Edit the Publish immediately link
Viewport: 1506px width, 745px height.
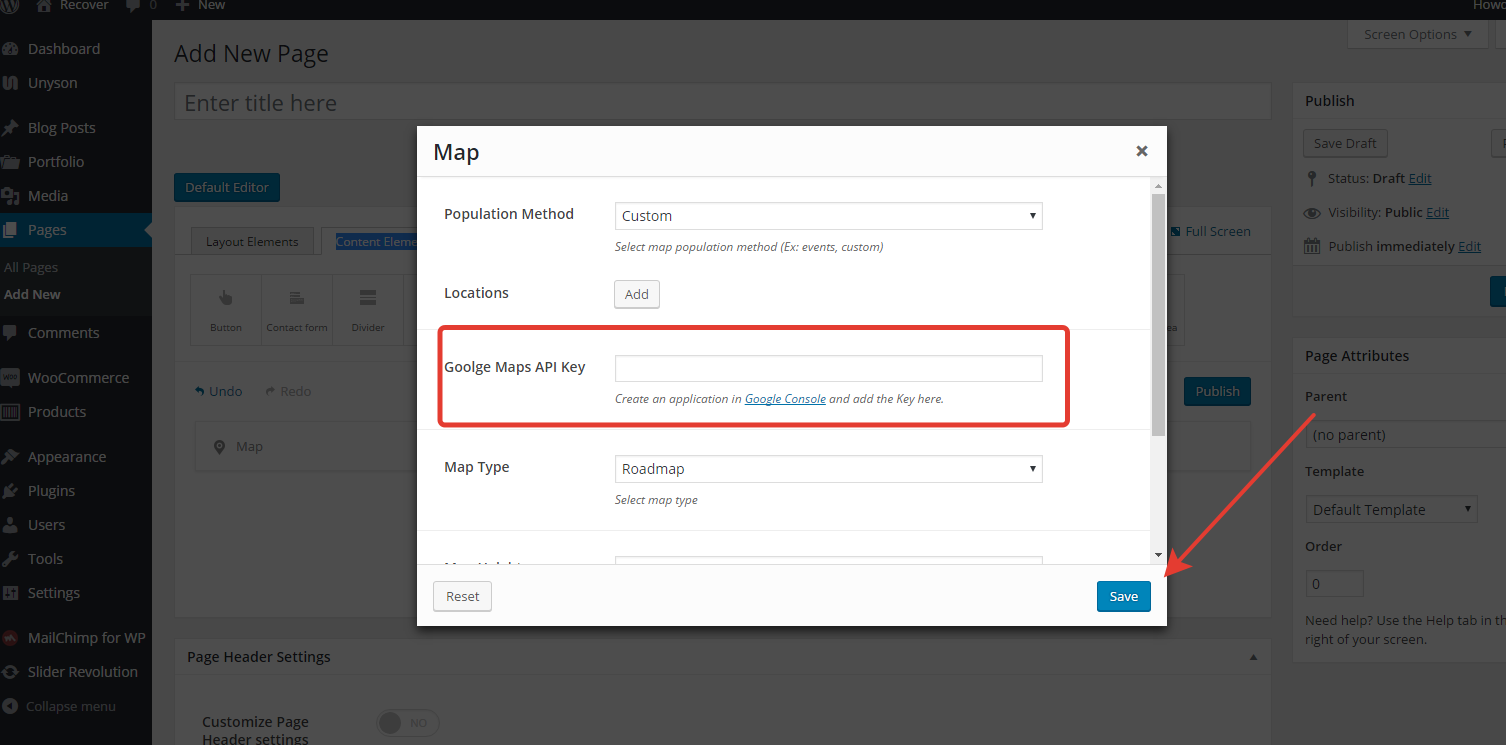tap(1470, 246)
